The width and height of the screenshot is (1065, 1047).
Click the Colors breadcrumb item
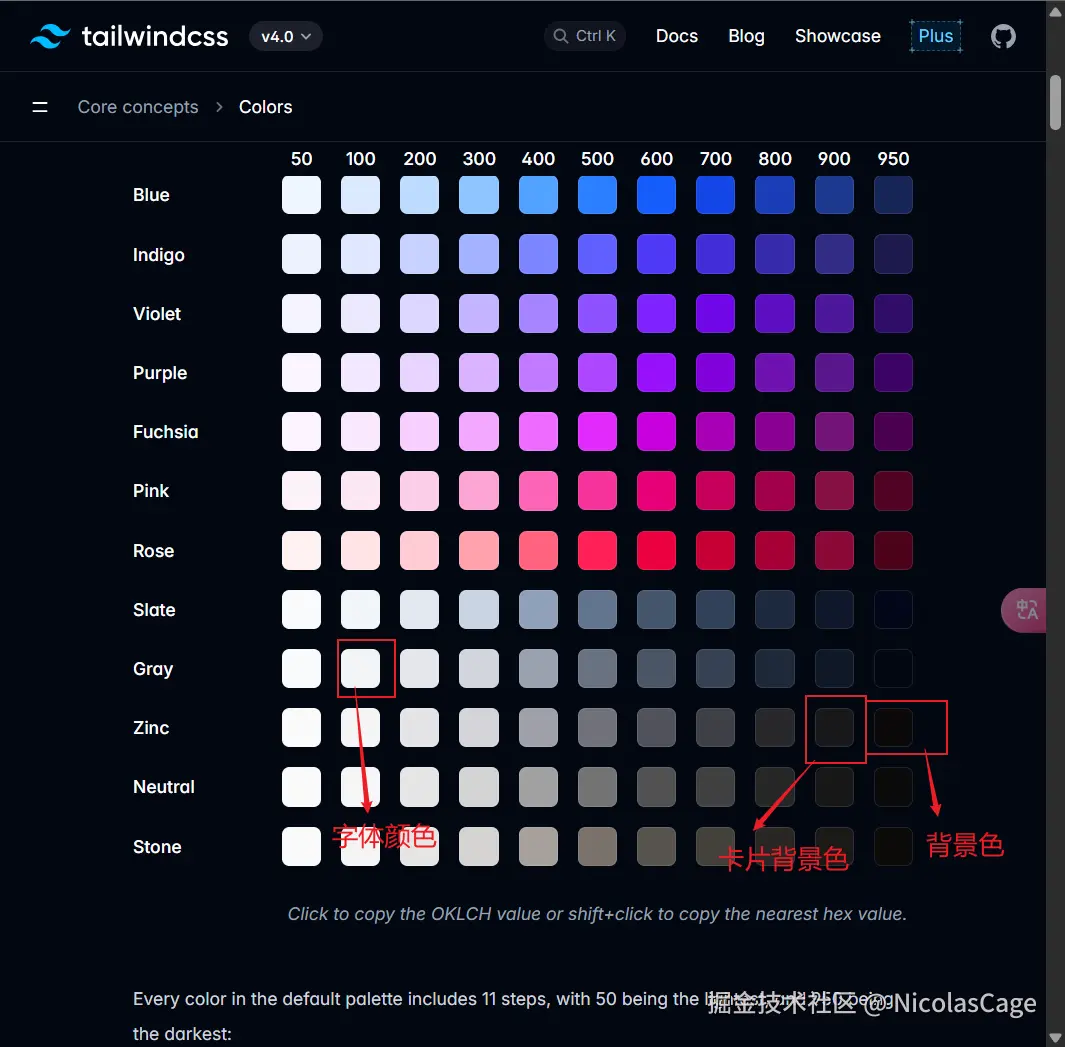[266, 107]
